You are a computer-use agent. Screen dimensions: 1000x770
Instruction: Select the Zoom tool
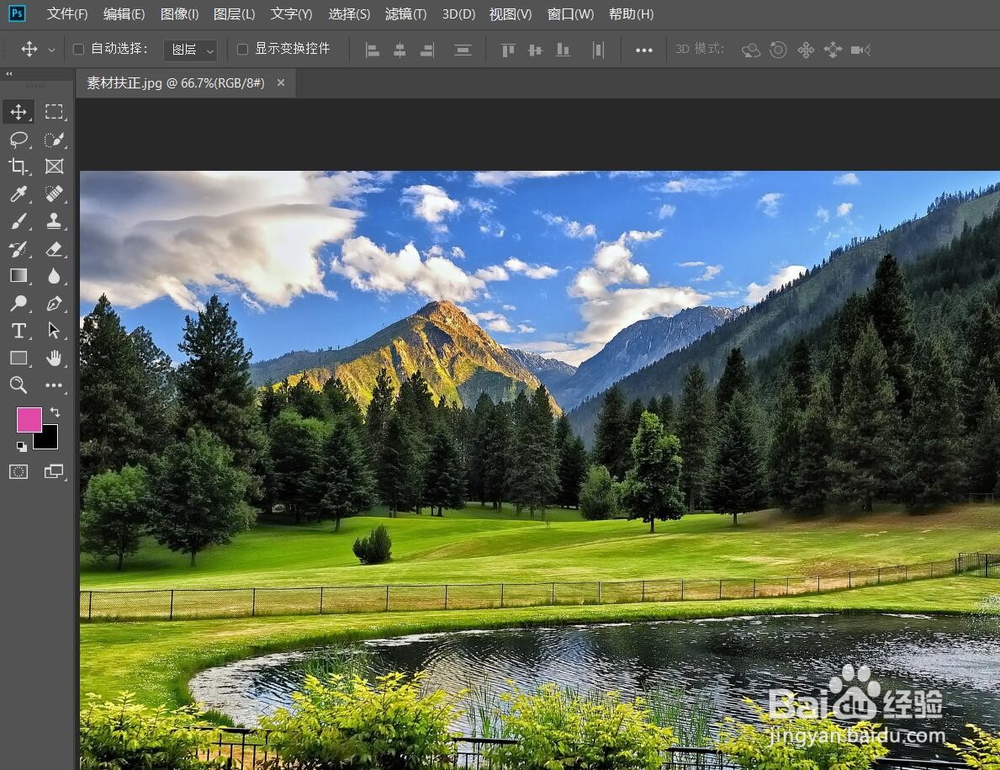tap(18, 385)
